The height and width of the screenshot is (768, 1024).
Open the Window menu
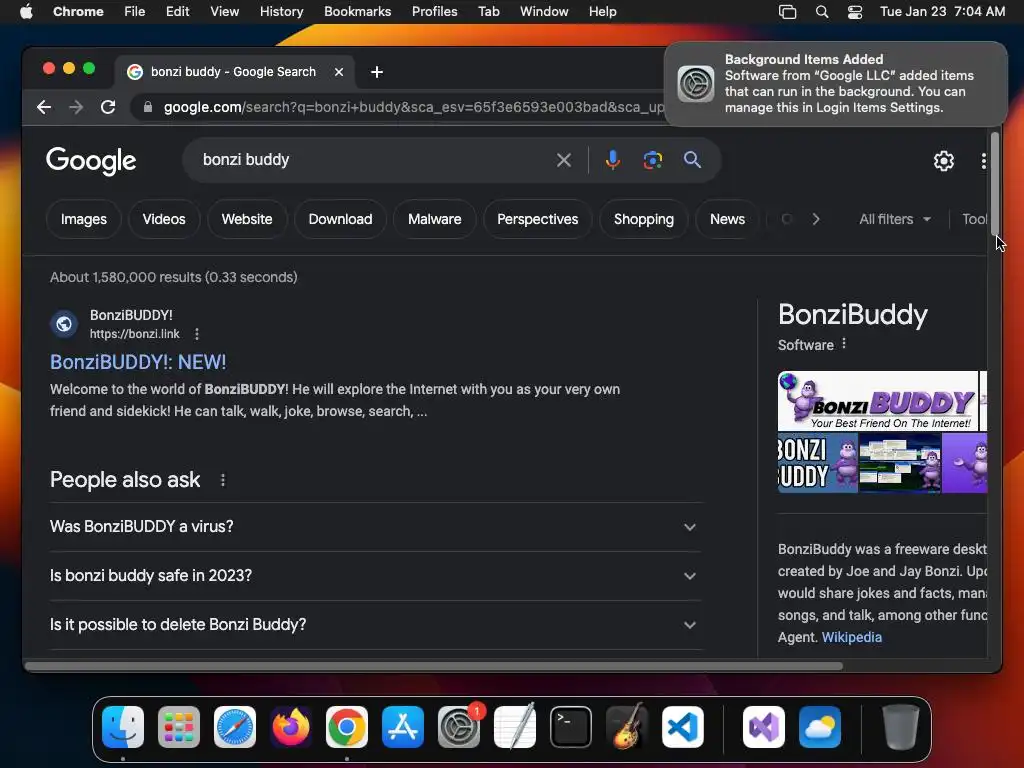pos(544,12)
